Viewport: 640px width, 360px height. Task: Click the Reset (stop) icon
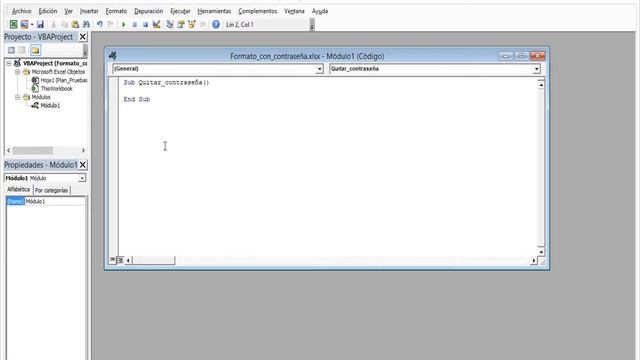tap(145, 24)
